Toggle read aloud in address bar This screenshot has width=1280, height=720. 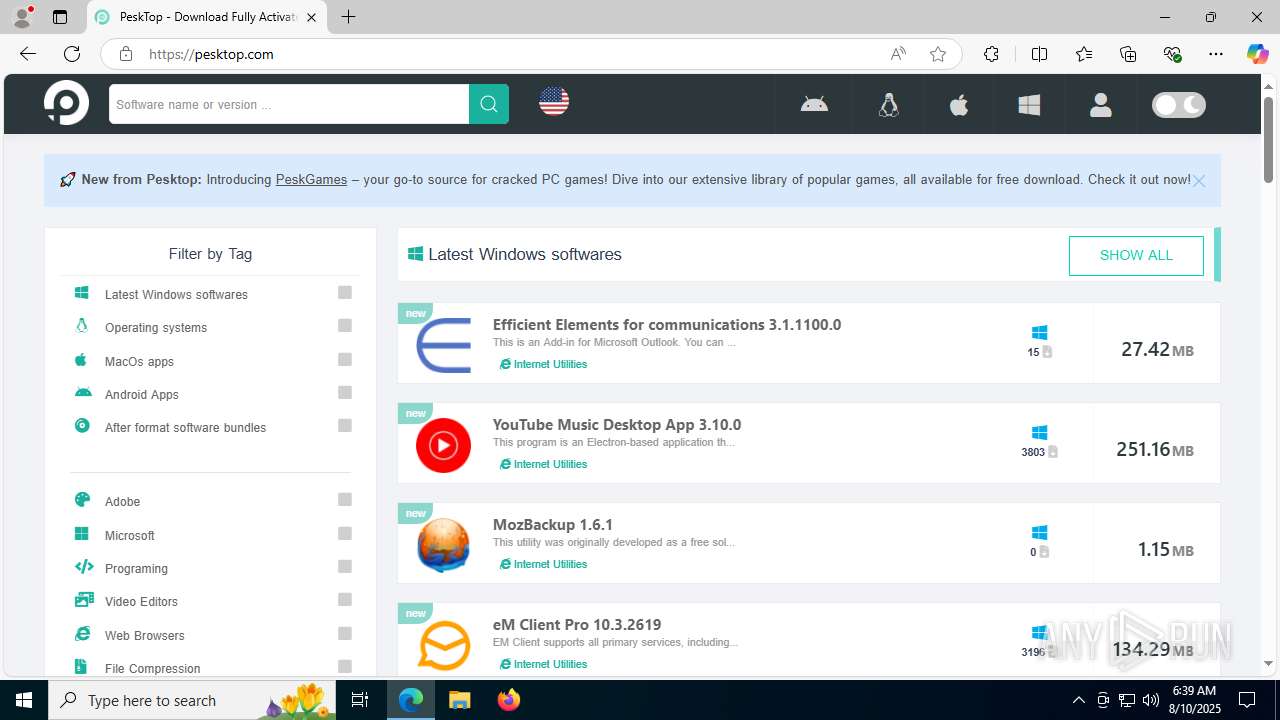pyautogui.click(x=898, y=54)
